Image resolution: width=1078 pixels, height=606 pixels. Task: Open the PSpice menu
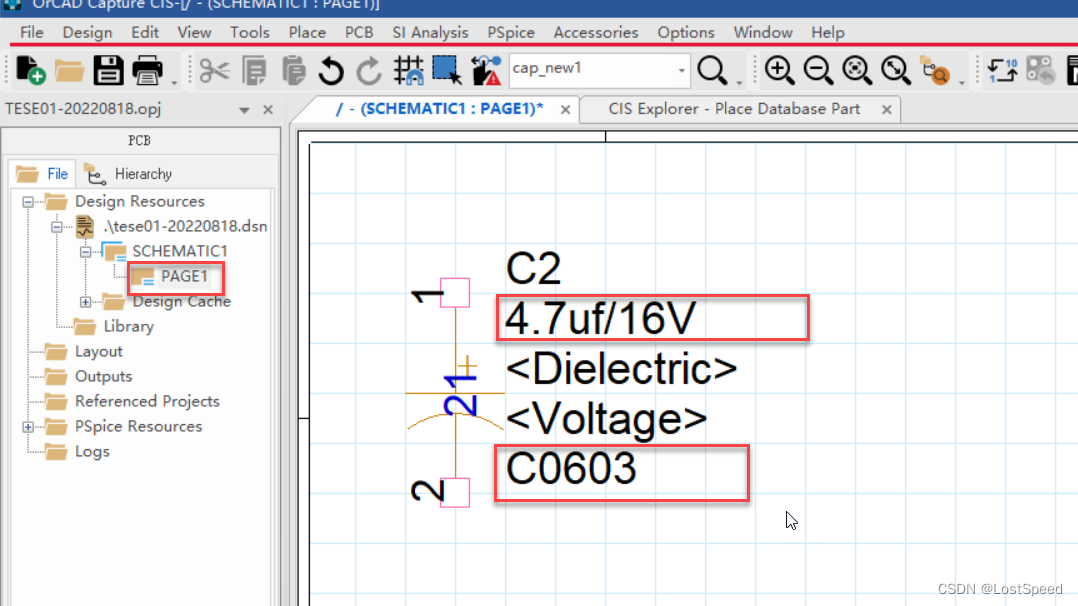pos(510,32)
